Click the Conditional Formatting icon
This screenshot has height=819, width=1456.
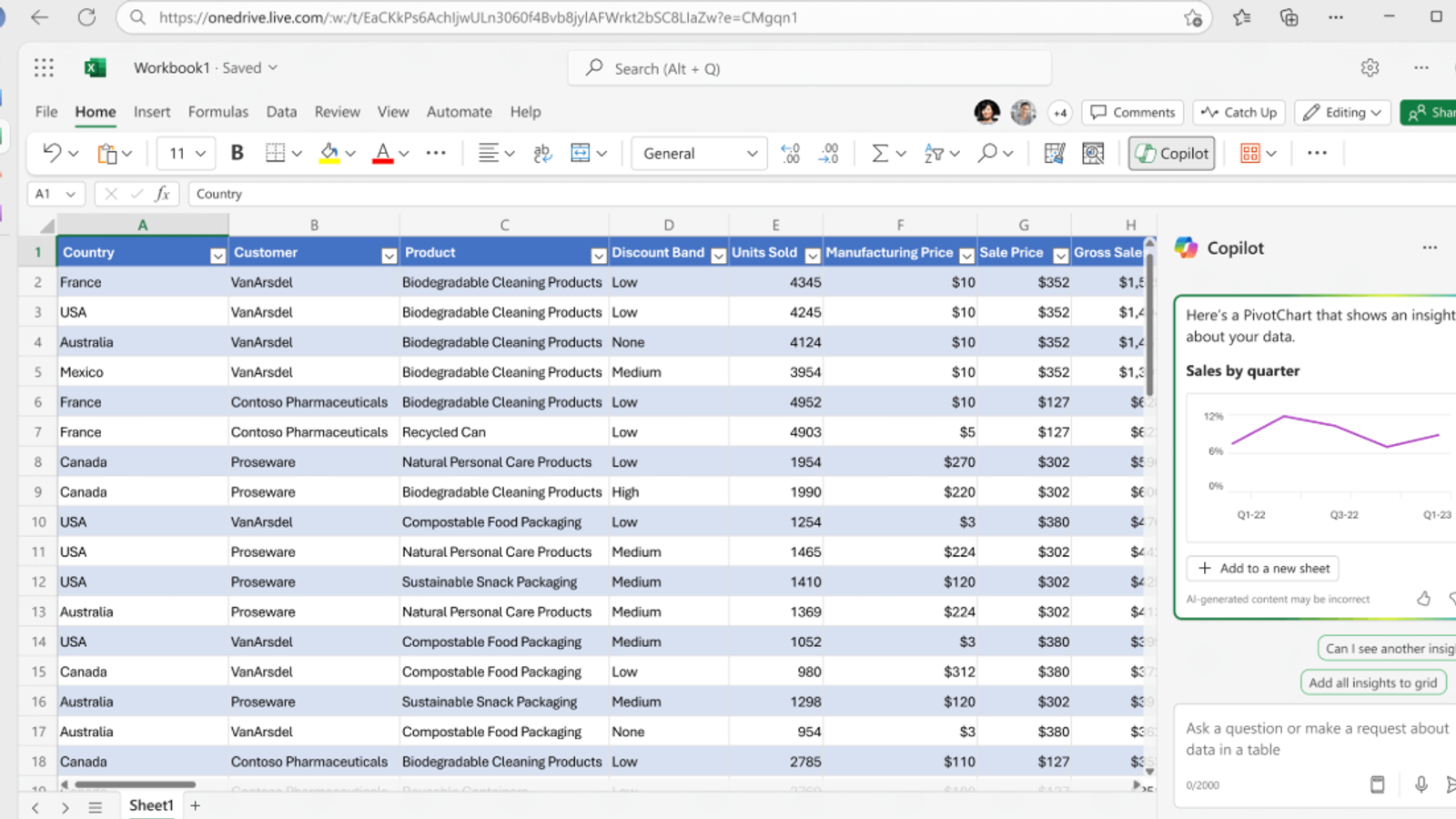click(1250, 153)
